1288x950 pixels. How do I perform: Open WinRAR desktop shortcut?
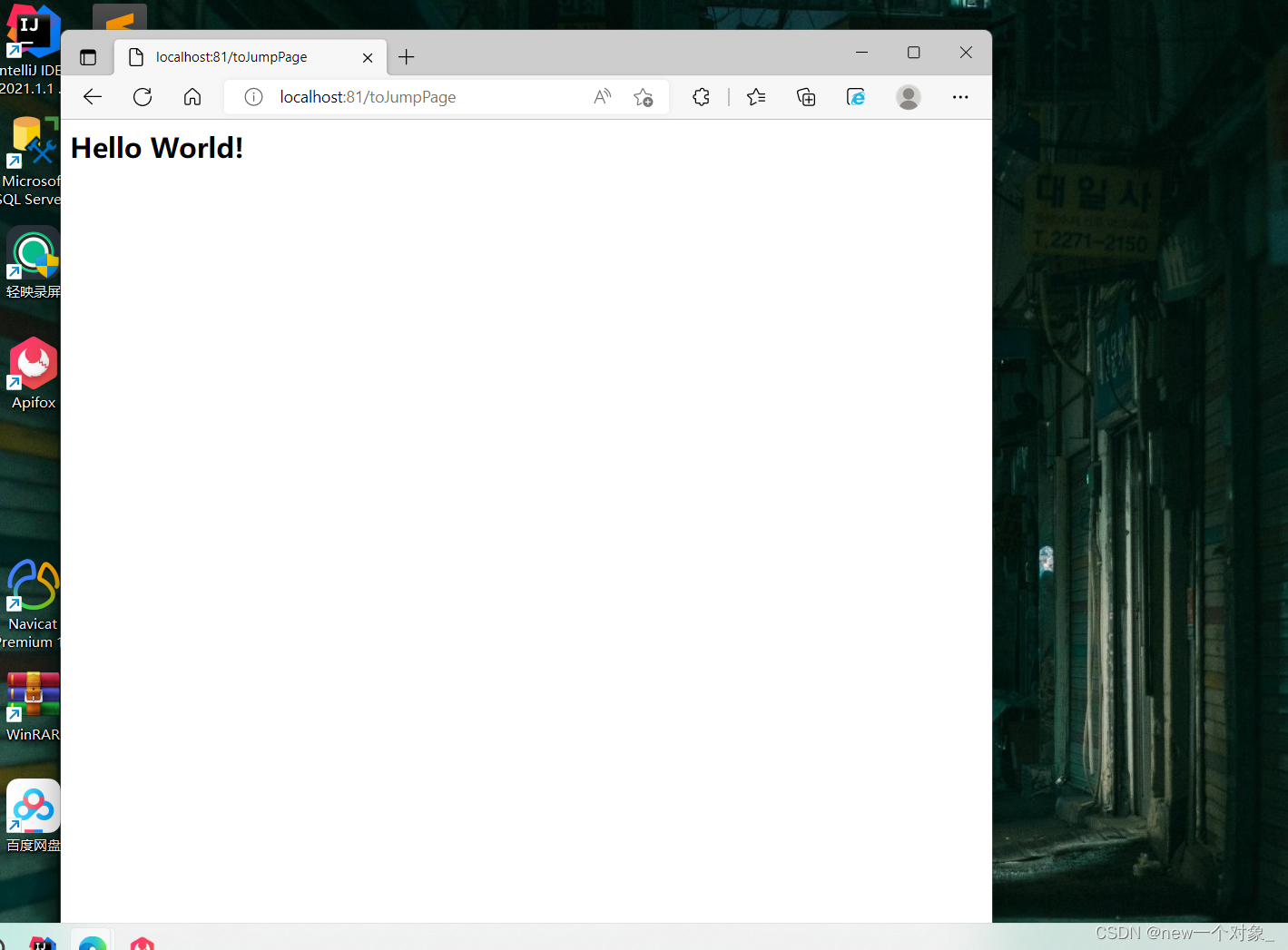click(x=33, y=706)
